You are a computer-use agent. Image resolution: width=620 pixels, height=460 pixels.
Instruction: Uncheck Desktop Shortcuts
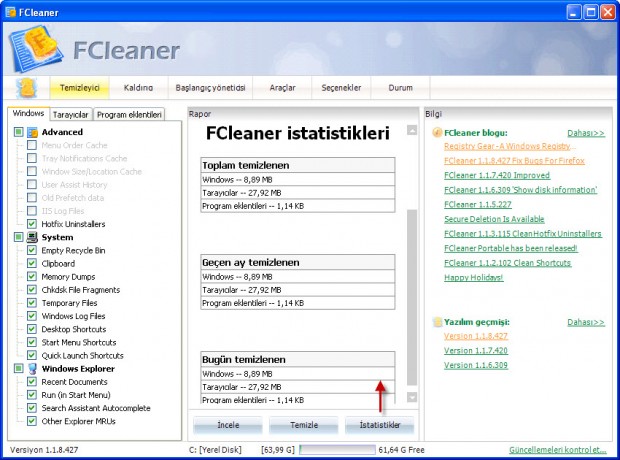(x=32, y=329)
